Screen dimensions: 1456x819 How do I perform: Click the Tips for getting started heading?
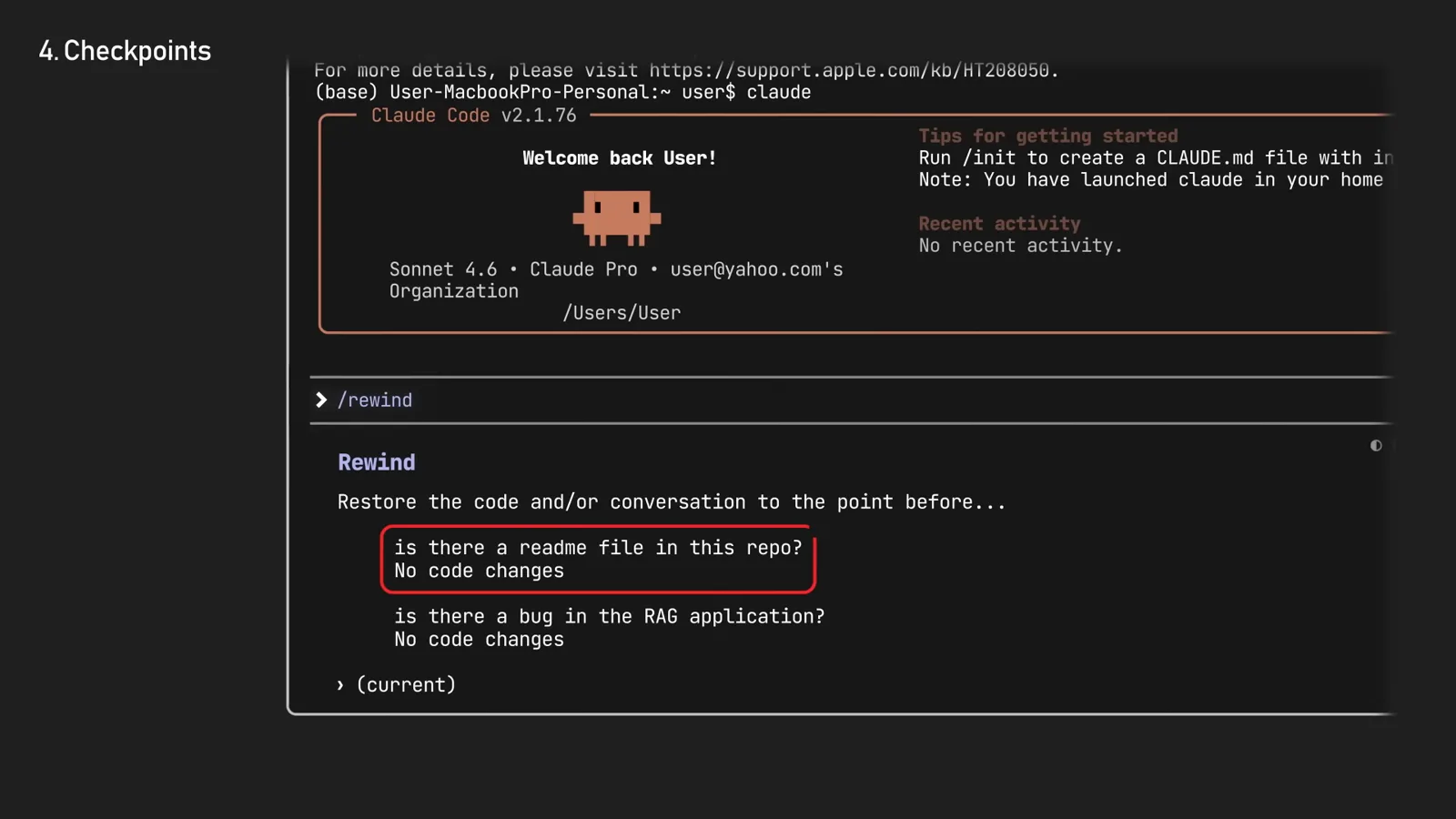pos(1048,136)
